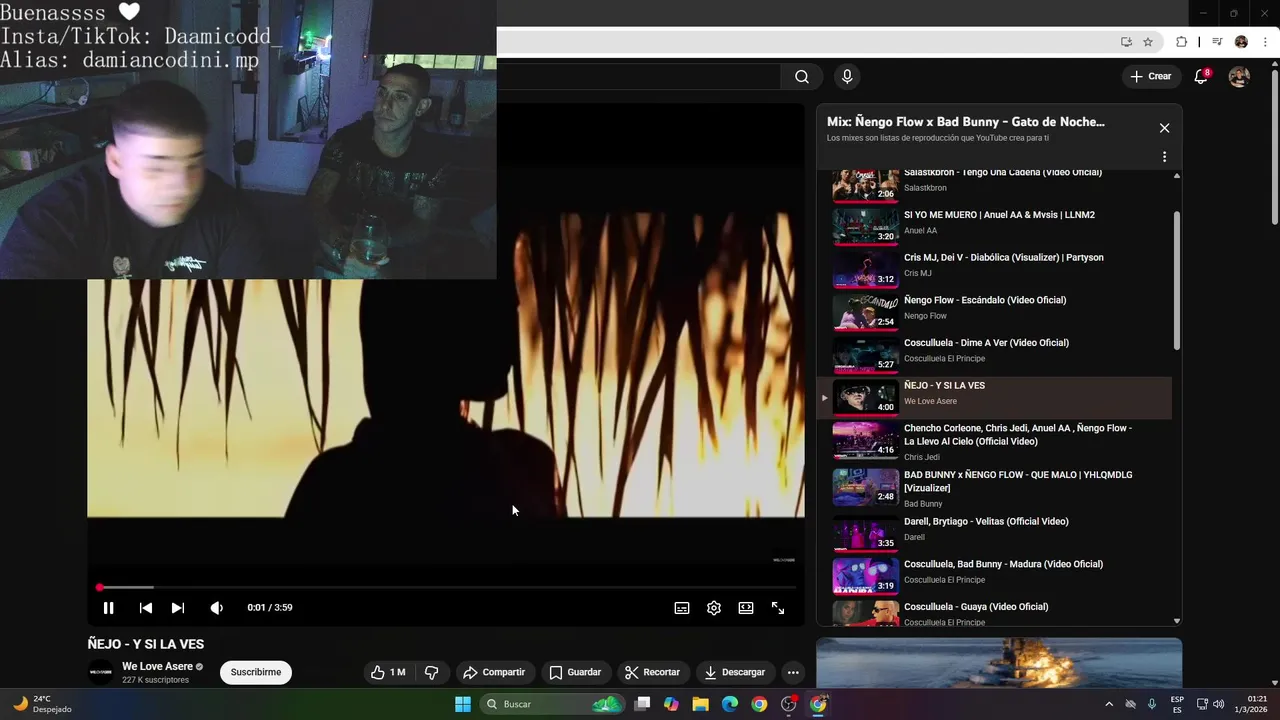This screenshot has width=1280, height=720.
Task: Open Task View on the taskbar
Action: (643, 704)
